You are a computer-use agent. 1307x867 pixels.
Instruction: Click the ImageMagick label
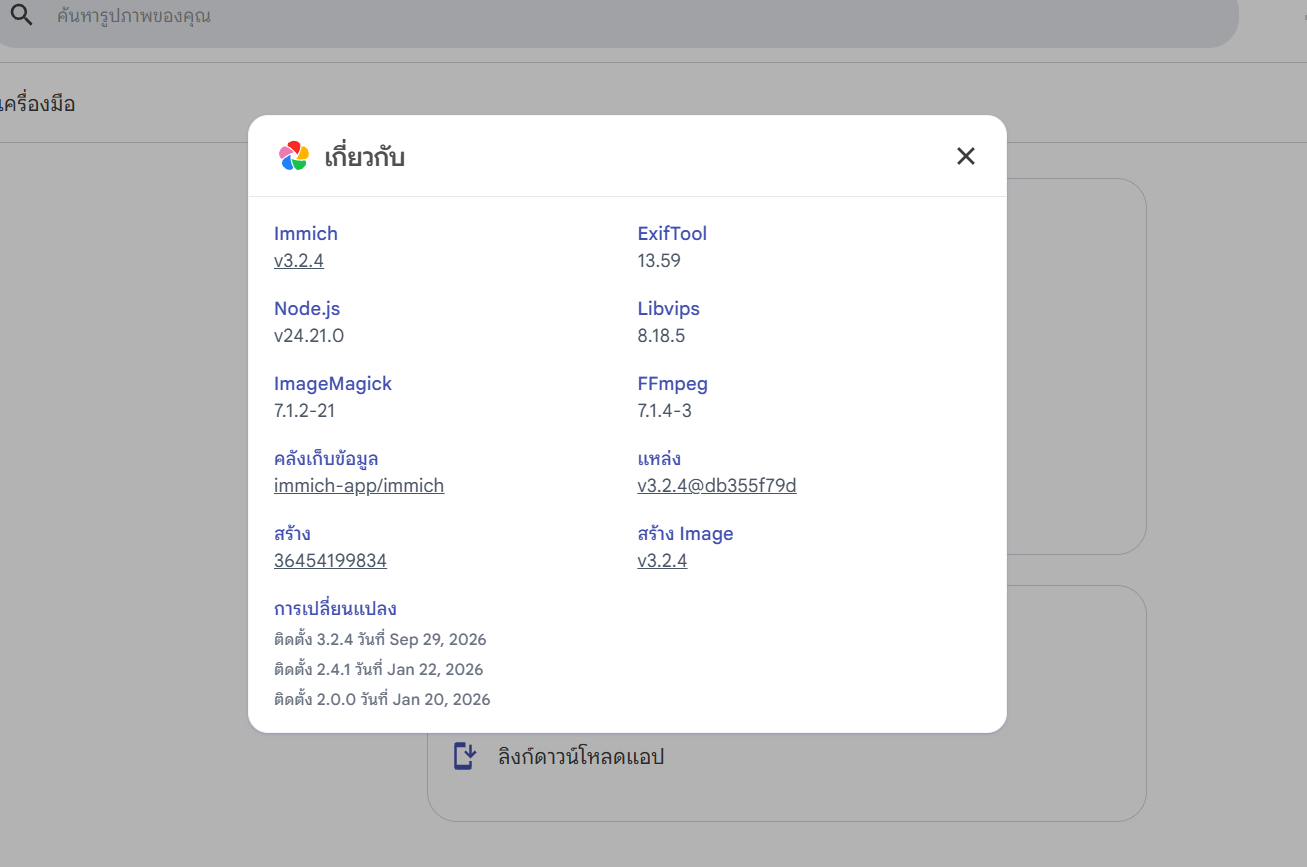click(333, 384)
